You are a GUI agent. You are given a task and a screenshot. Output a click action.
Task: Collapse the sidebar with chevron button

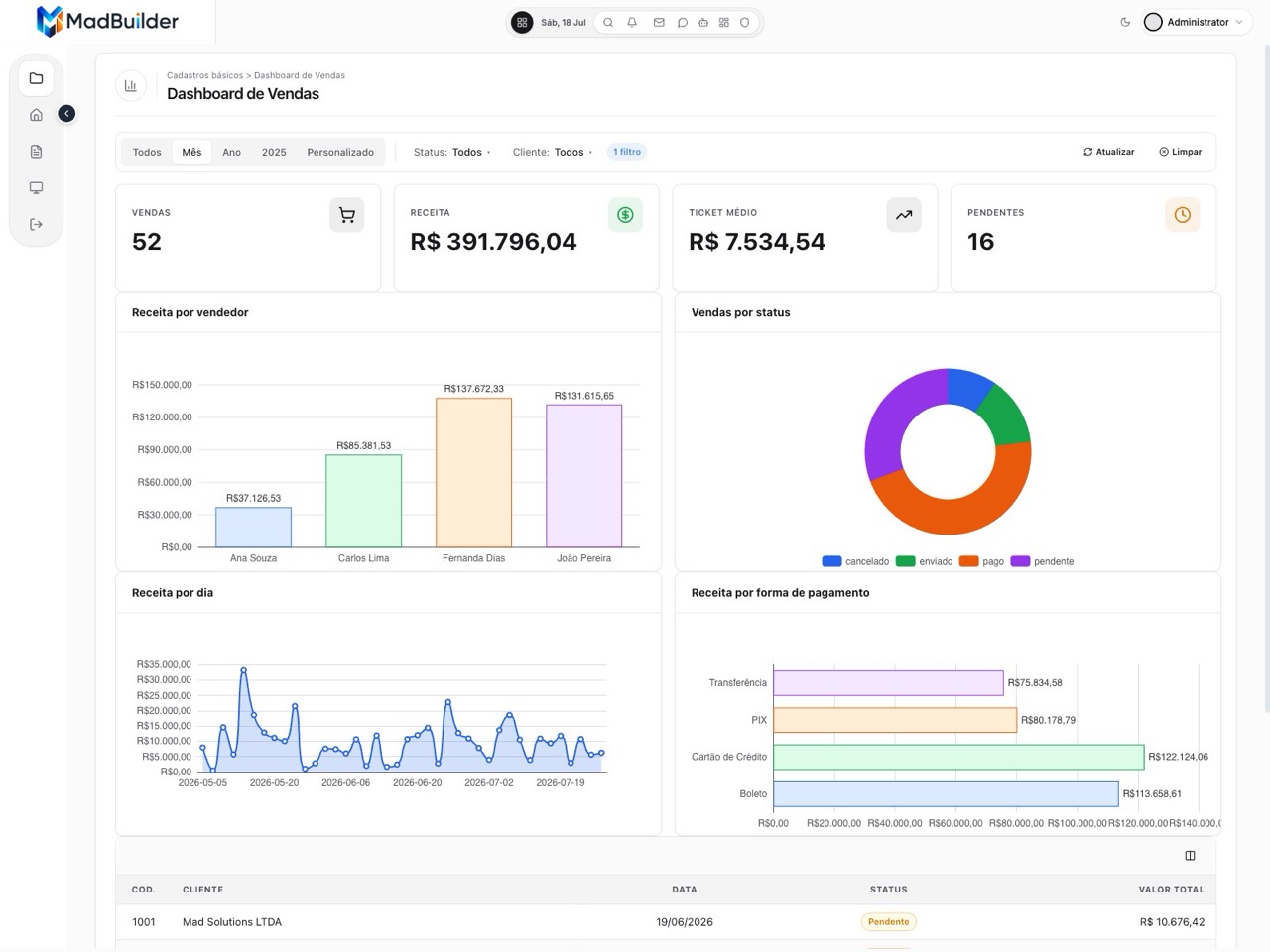(66, 114)
